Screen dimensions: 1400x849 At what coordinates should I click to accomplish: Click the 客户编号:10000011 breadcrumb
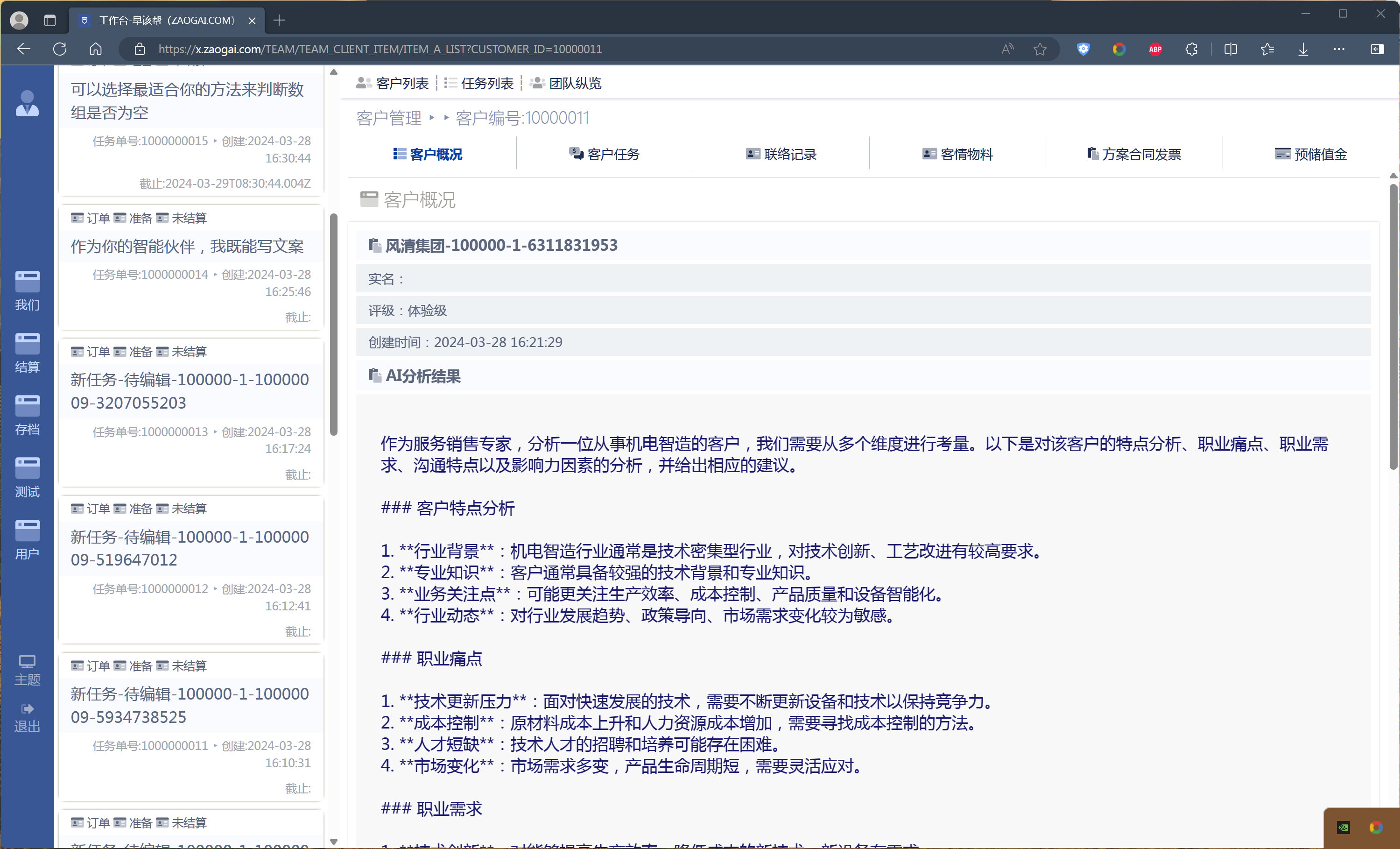522,118
